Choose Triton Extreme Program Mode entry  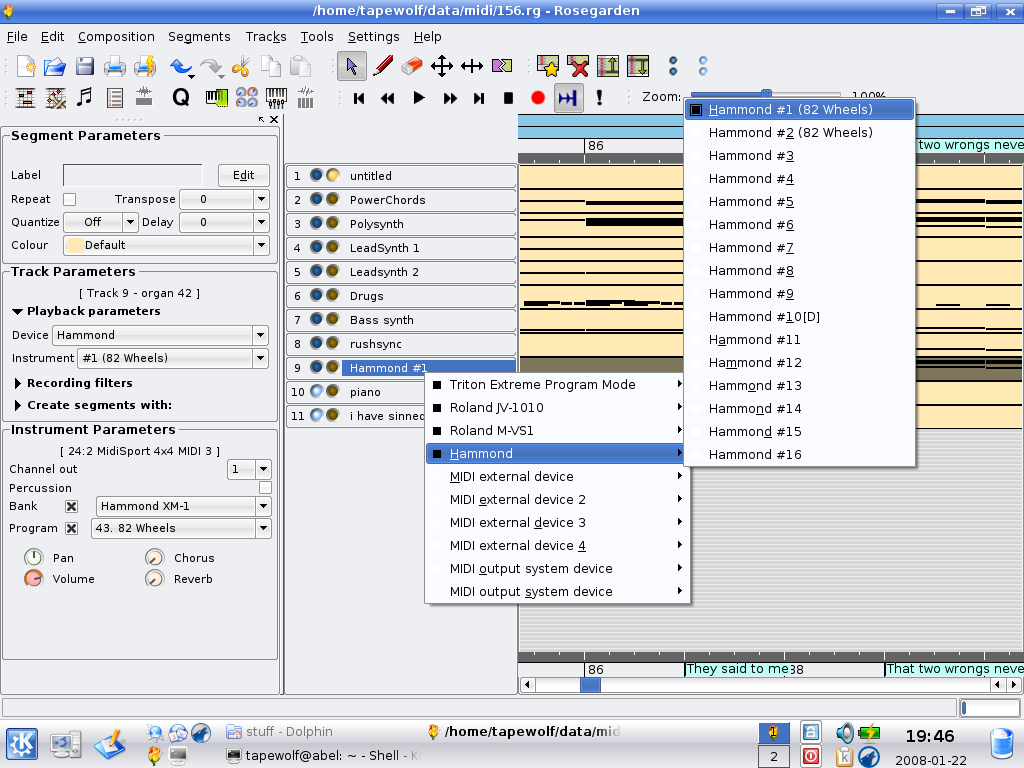point(557,385)
